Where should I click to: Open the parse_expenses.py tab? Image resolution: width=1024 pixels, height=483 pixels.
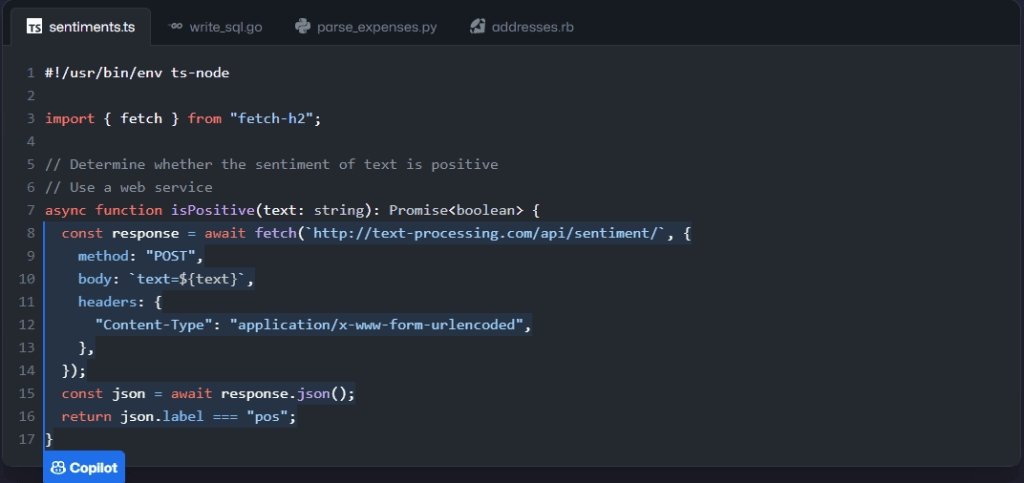click(x=366, y=27)
